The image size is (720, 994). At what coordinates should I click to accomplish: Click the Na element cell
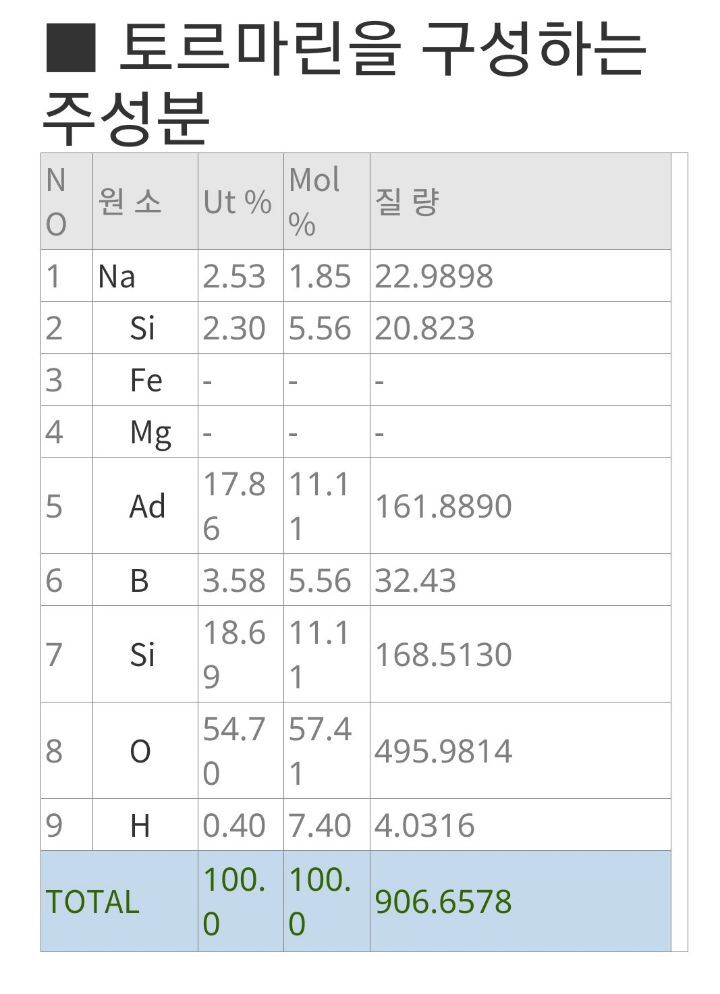click(117, 276)
